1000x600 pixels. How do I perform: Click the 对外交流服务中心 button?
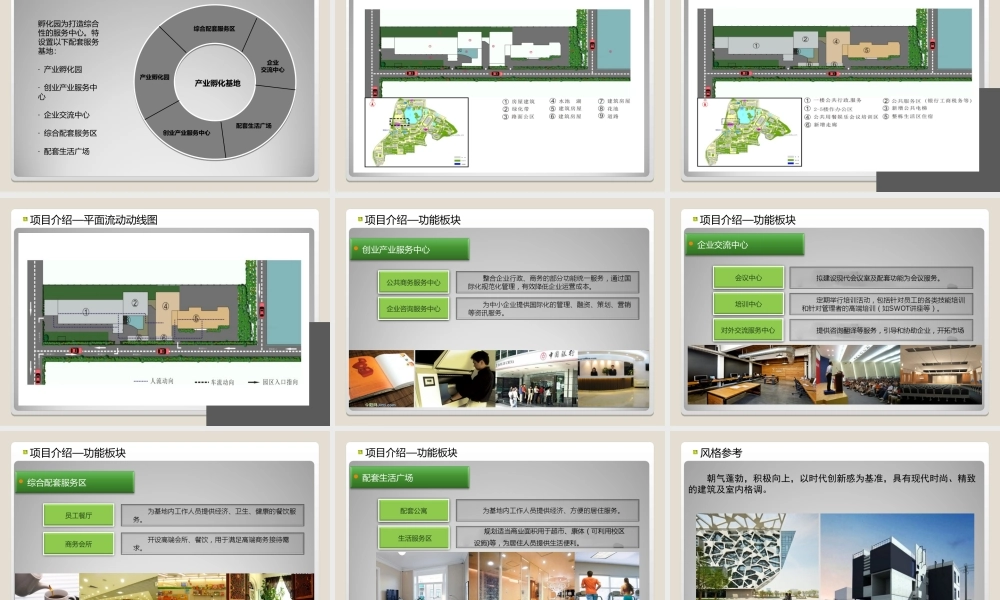click(748, 330)
